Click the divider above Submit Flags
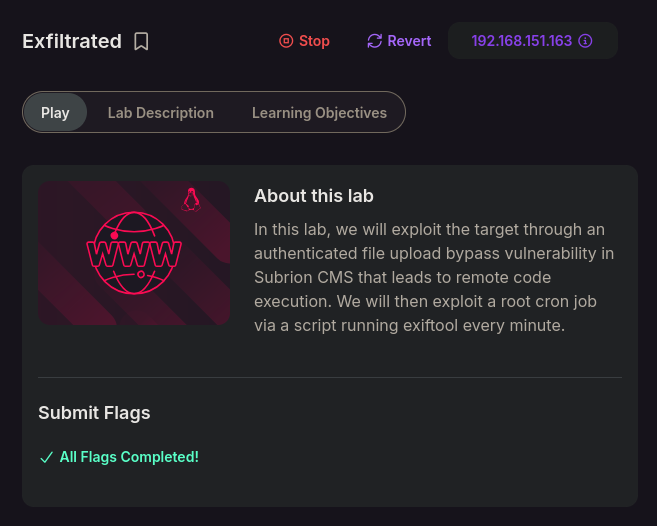657x526 pixels. [x=329, y=377]
